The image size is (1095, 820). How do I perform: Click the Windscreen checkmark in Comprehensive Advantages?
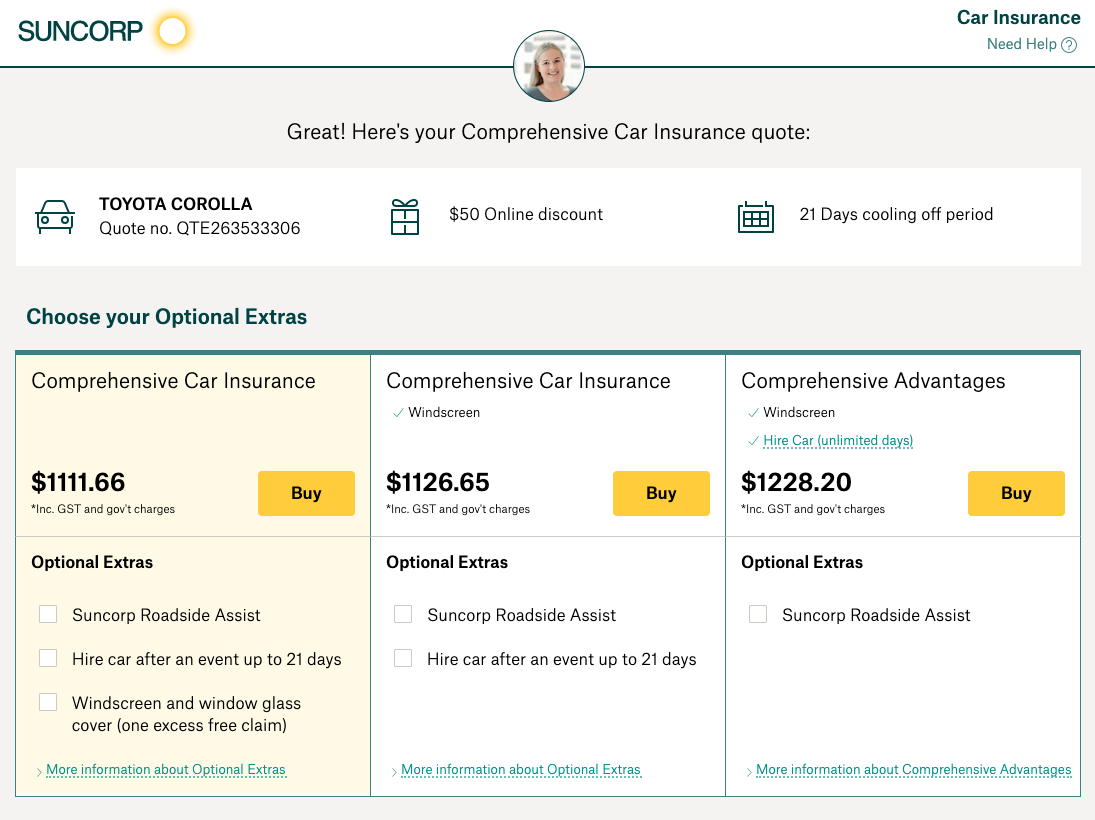click(x=753, y=413)
